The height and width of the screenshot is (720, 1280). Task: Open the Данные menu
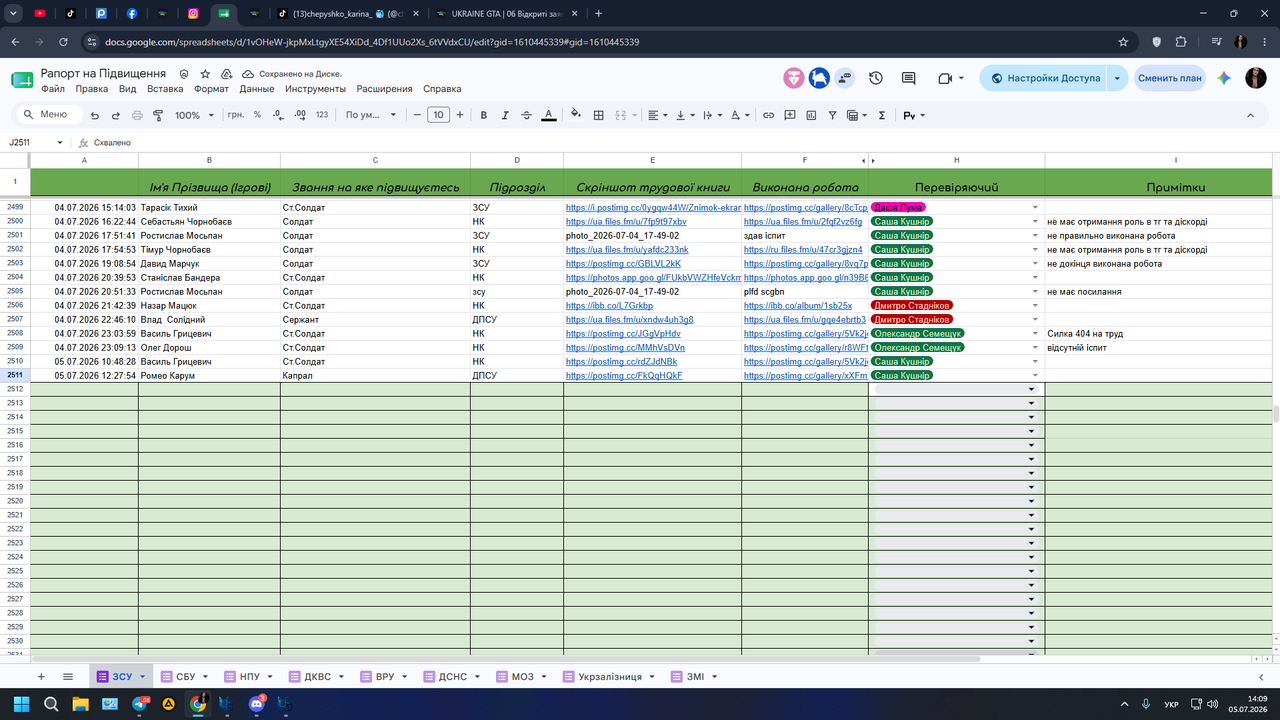coord(257,89)
